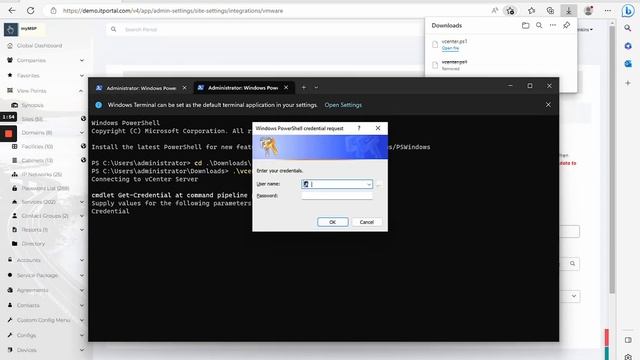Switch to the first Administrator PowerShell tab
This screenshot has width=640, height=360.
click(141, 88)
